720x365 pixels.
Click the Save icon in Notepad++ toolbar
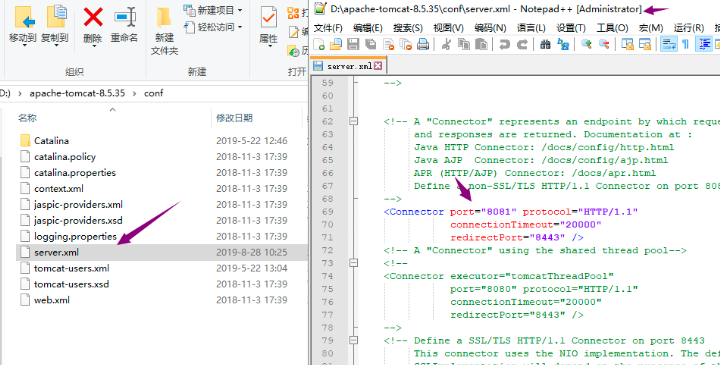tap(353, 45)
